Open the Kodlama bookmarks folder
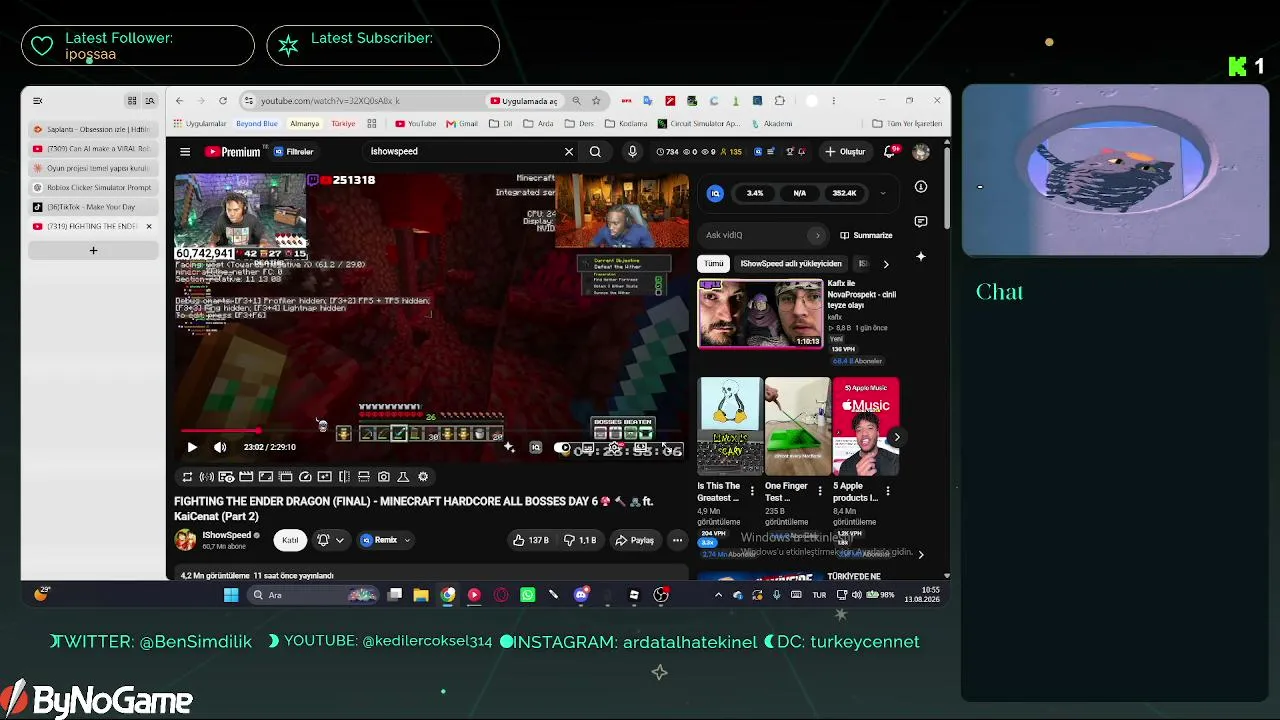Image resolution: width=1280 pixels, height=720 pixels. tap(627, 124)
